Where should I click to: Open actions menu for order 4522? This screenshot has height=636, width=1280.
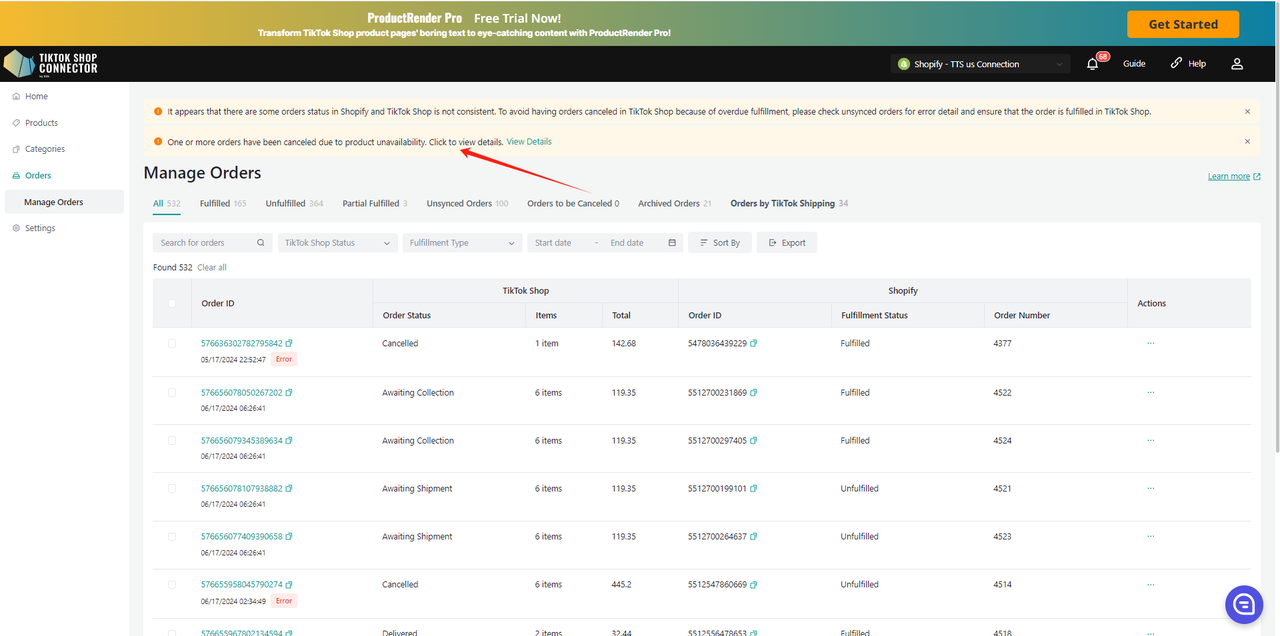(x=1151, y=393)
